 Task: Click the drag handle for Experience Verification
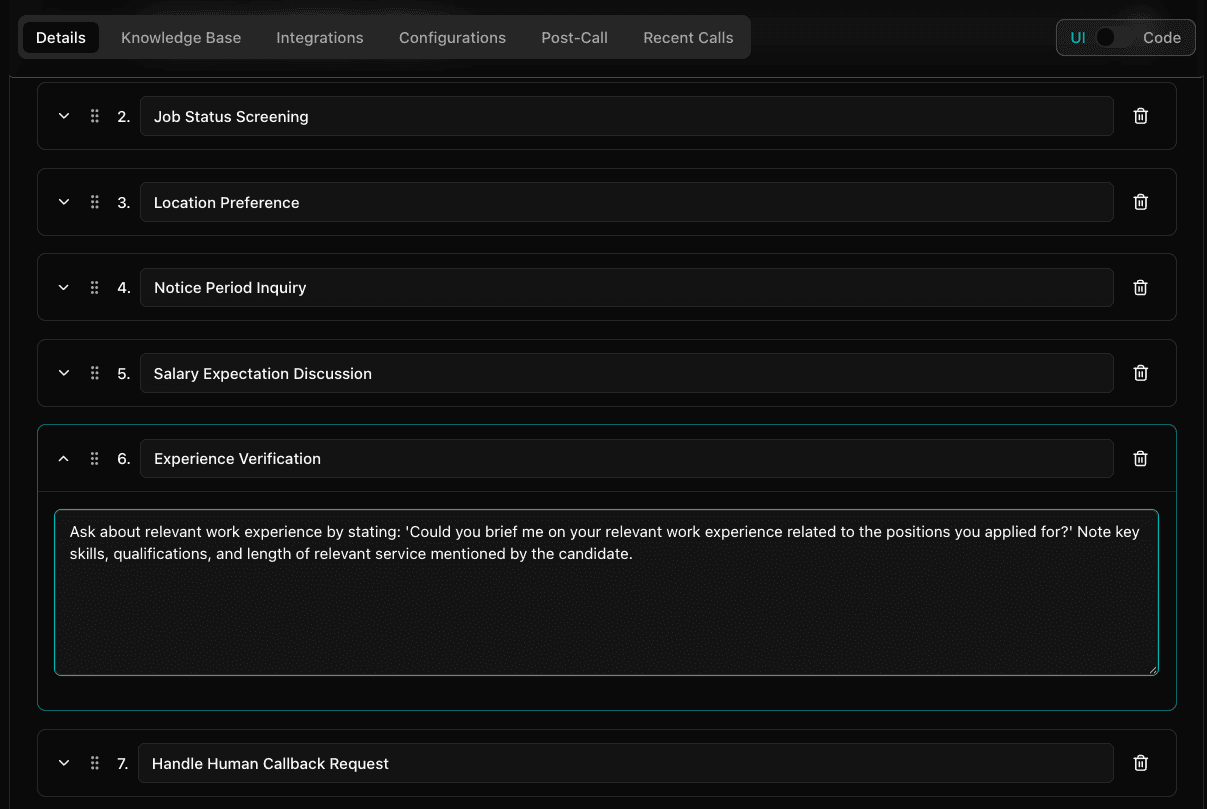pyautogui.click(x=94, y=458)
